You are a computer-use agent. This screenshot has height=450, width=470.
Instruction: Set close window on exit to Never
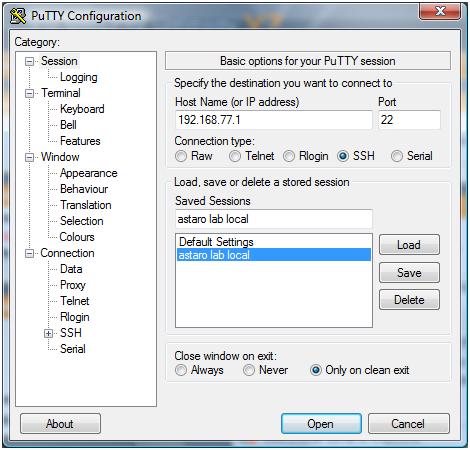pos(249,370)
